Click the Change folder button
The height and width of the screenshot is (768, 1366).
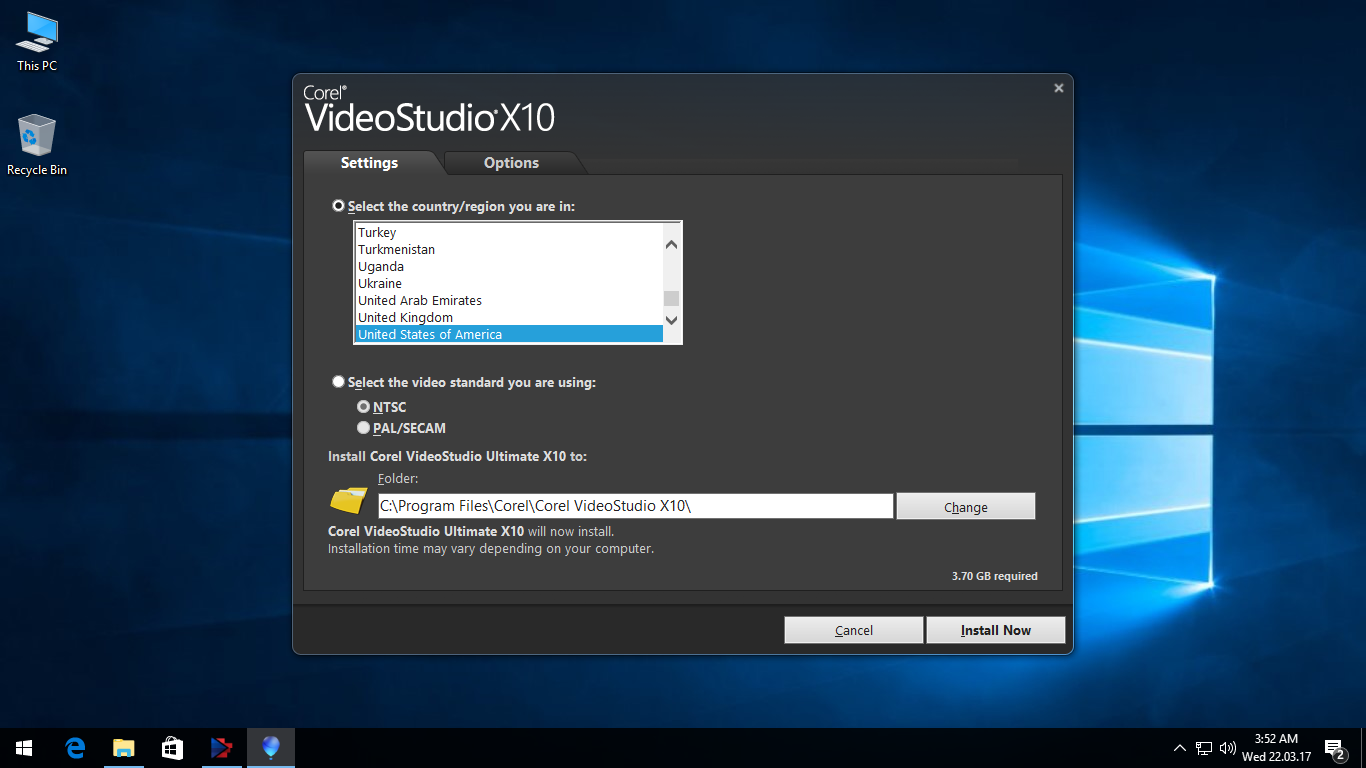pyautogui.click(x=966, y=507)
